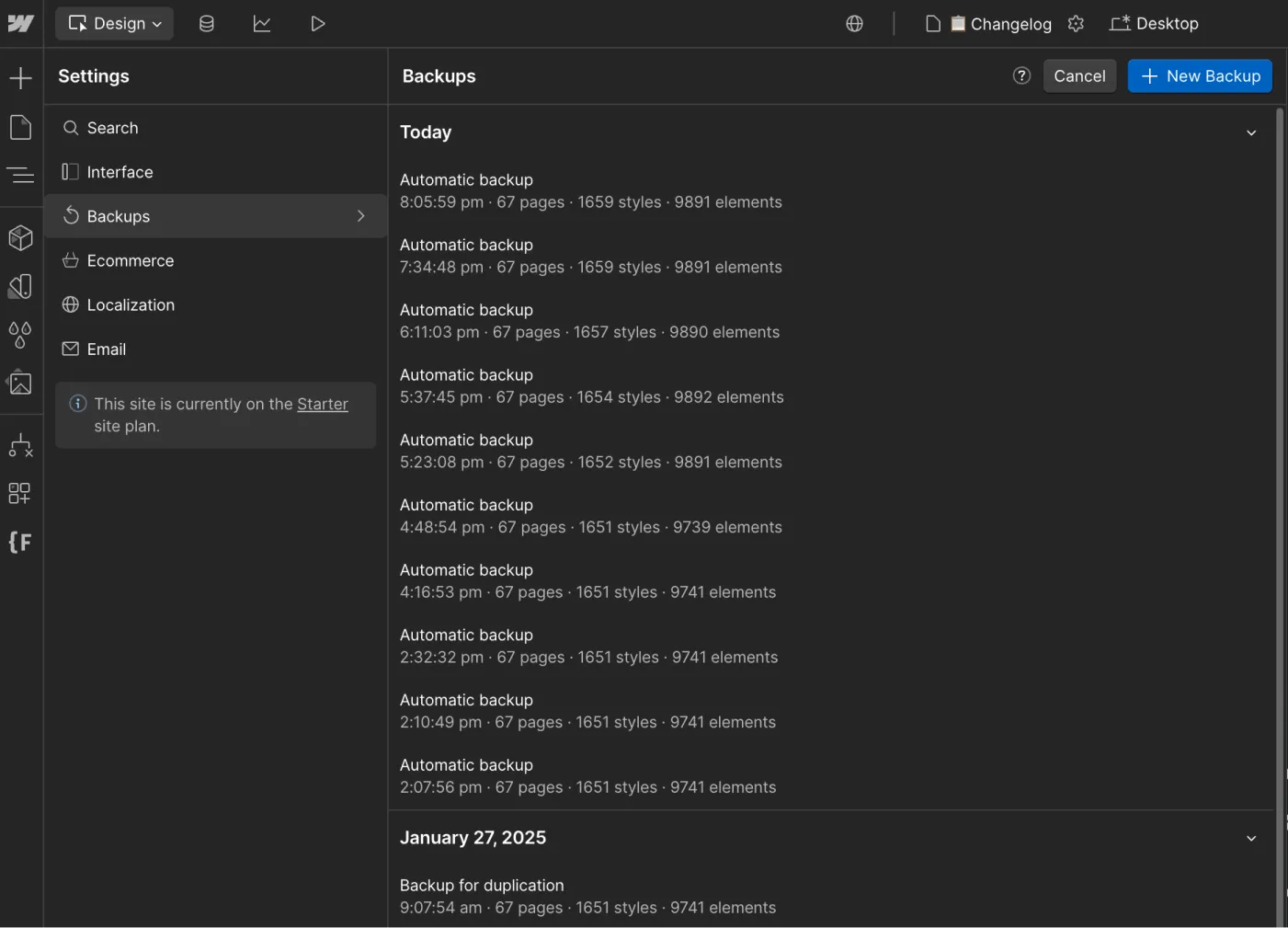Open the Assets panel
The height and width of the screenshot is (928, 1288).
click(20, 383)
